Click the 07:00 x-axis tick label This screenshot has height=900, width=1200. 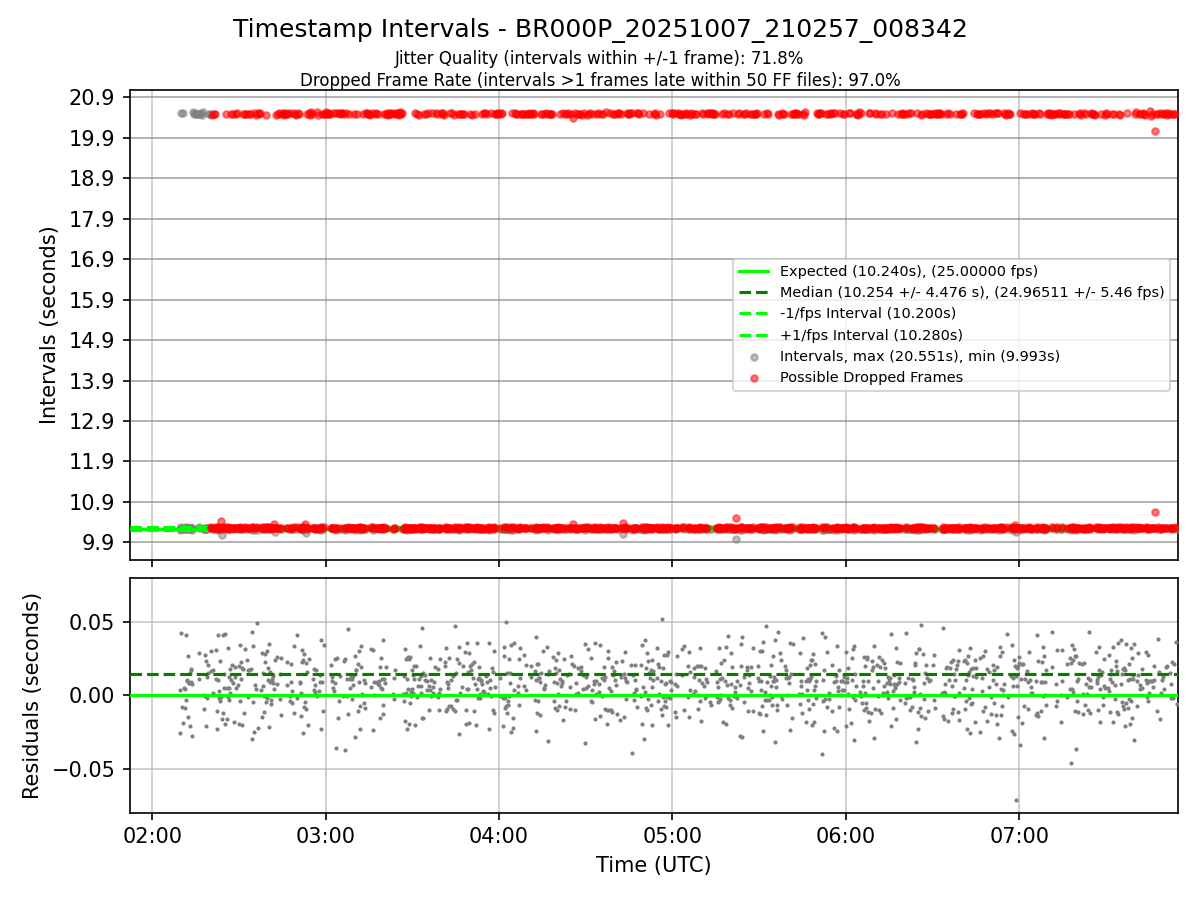(1018, 834)
